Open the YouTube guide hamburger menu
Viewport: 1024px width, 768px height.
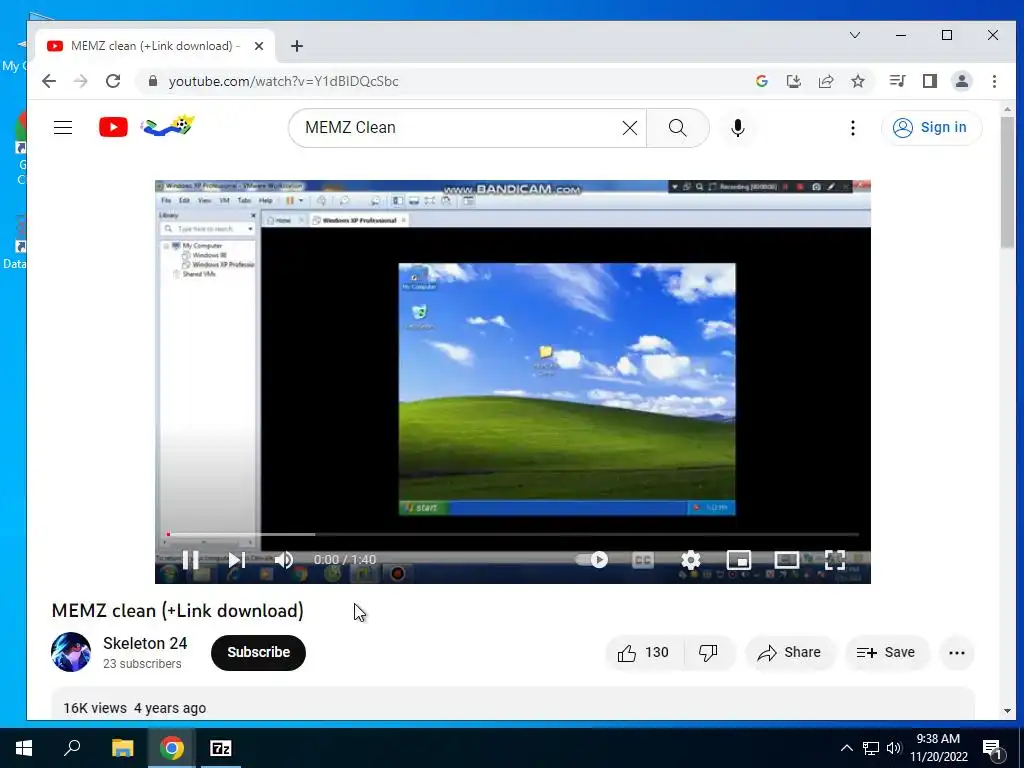click(x=63, y=127)
